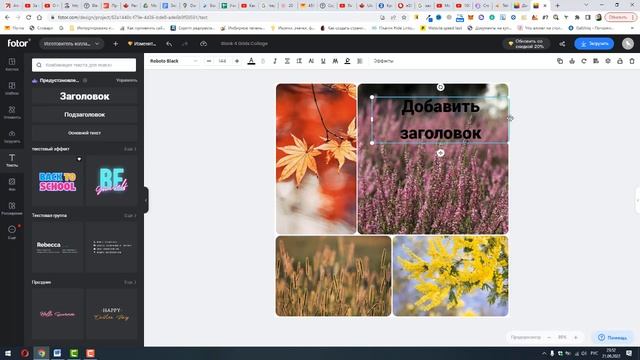Click the curved text icon
Screen dimensions: 640x360
coord(335,61)
